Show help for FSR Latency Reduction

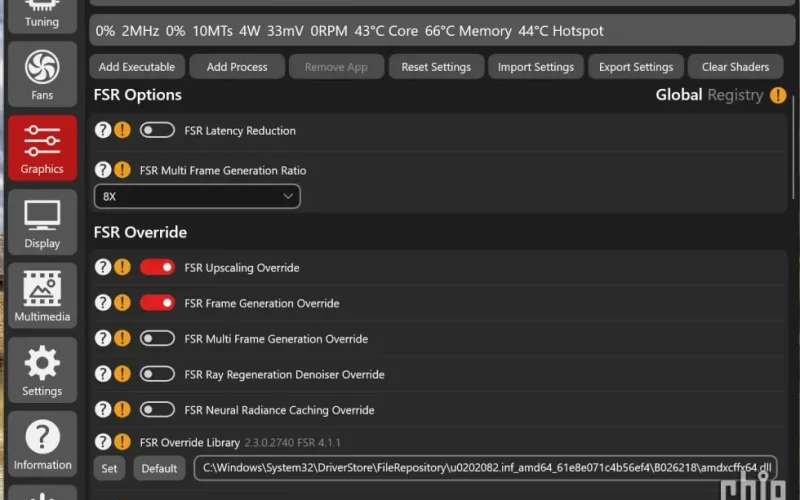coord(103,130)
